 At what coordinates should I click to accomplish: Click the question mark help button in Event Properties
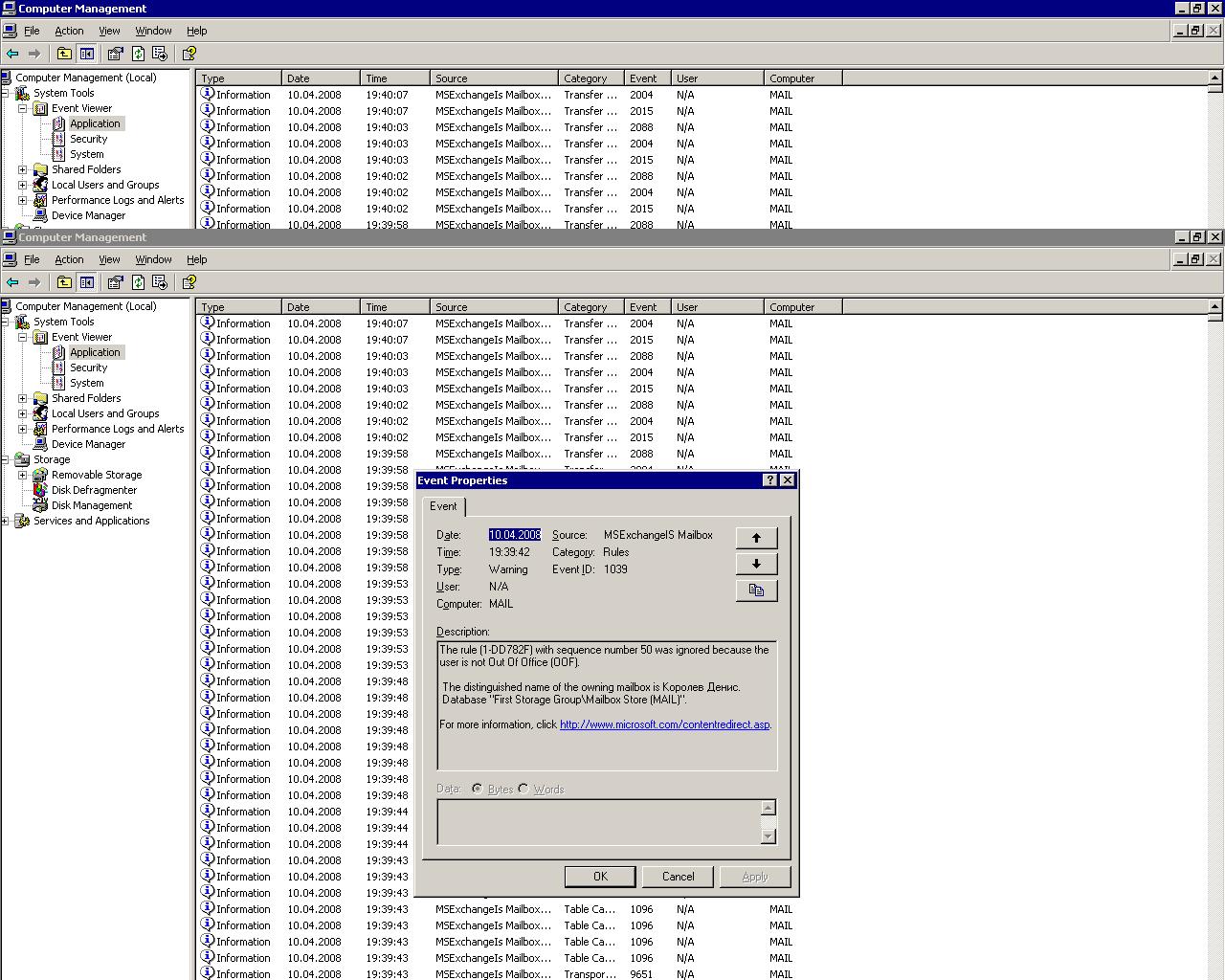click(769, 480)
